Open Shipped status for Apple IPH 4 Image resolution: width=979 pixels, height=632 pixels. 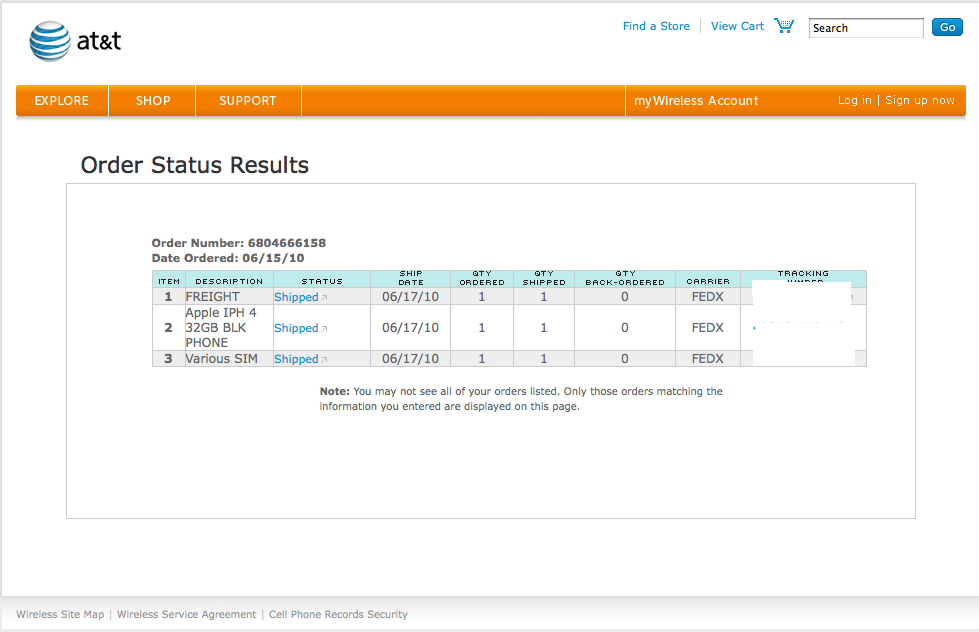[x=296, y=328]
